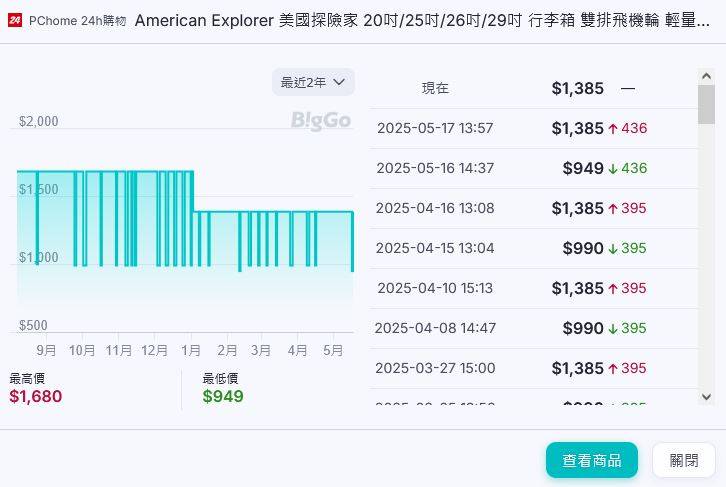The width and height of the screenshot is (726, 487).
Task: Click the 4月 label on chart axis
Action: [297, 350]
